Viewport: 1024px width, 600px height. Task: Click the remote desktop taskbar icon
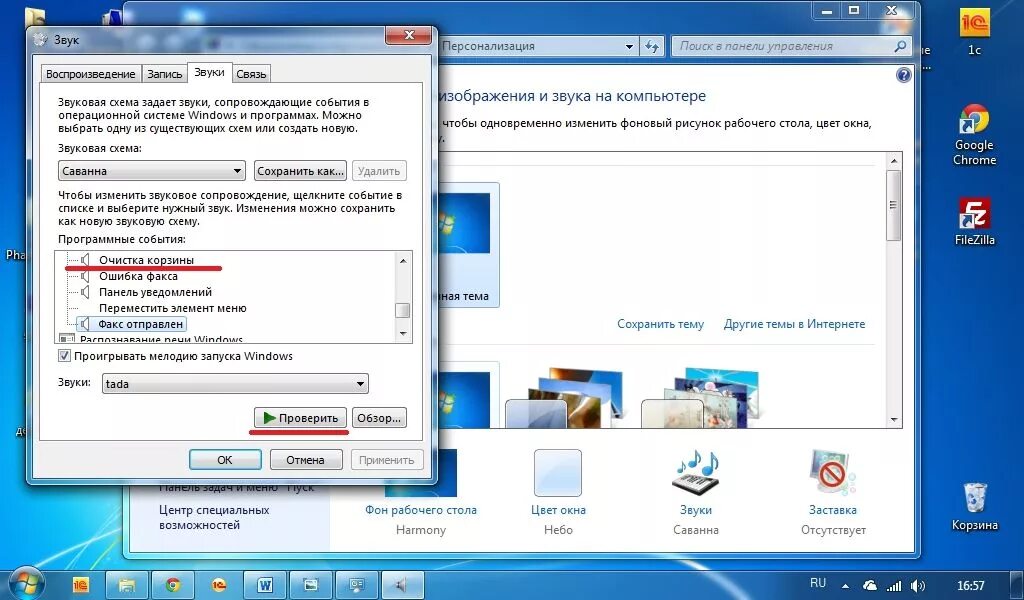357,585
